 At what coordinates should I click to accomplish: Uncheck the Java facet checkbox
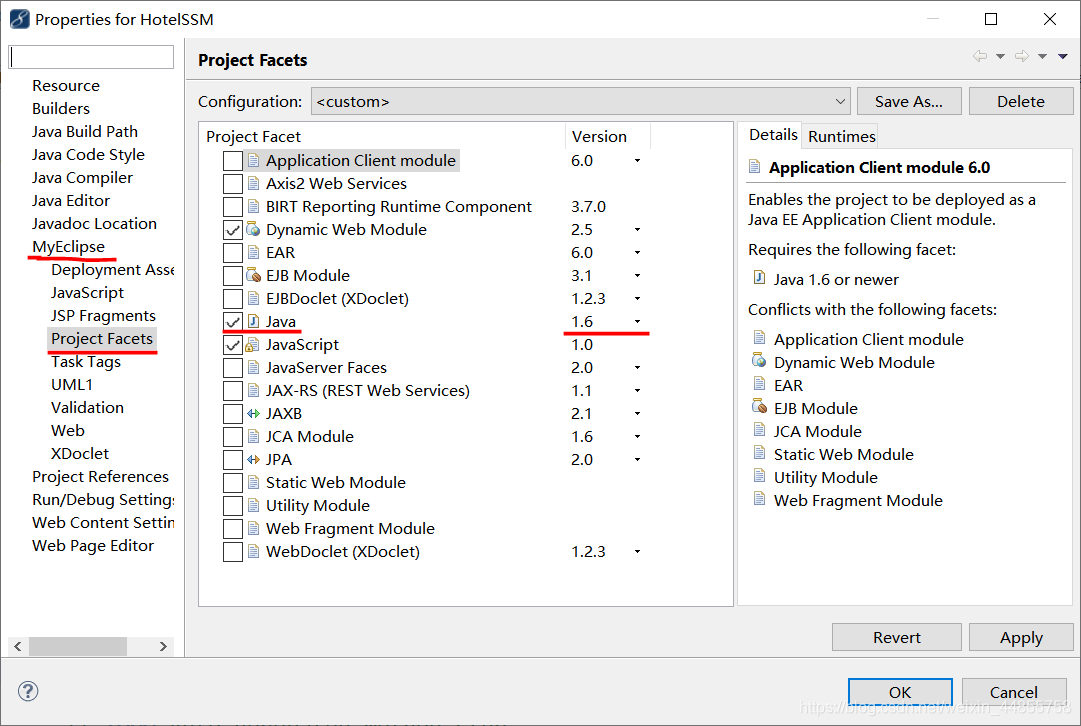[232, 322]
